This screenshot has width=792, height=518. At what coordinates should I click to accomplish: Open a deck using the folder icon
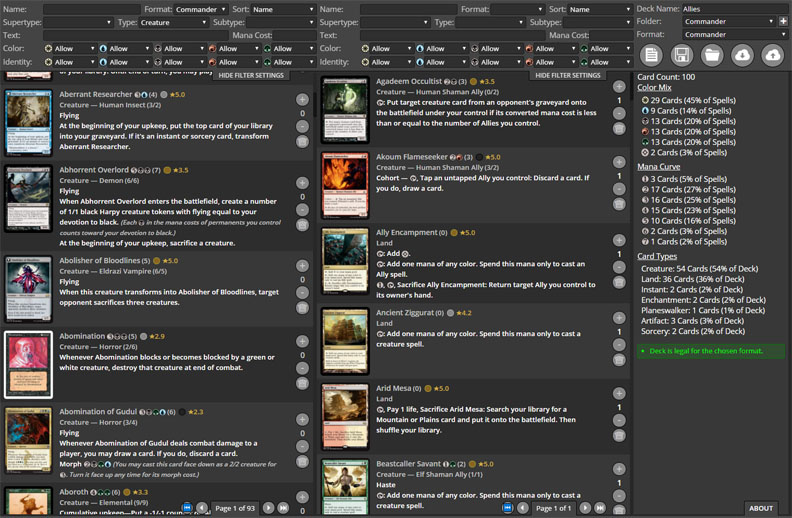(x=712, y=55)
